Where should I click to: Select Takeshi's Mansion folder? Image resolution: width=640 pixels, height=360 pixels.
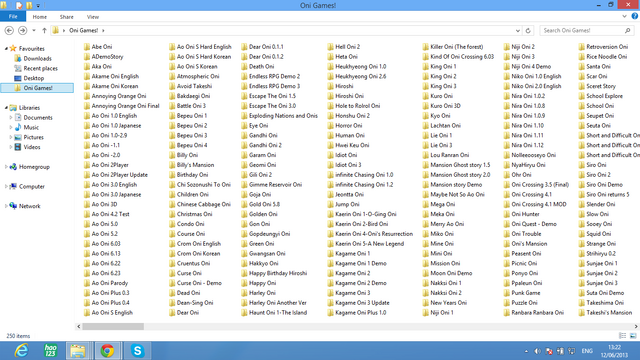point(605,313)
